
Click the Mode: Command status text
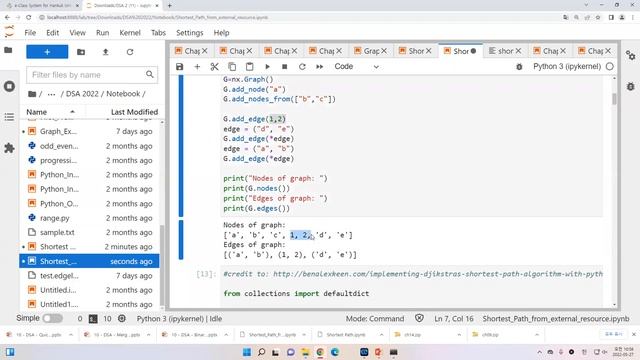click(x=375, y=318)
